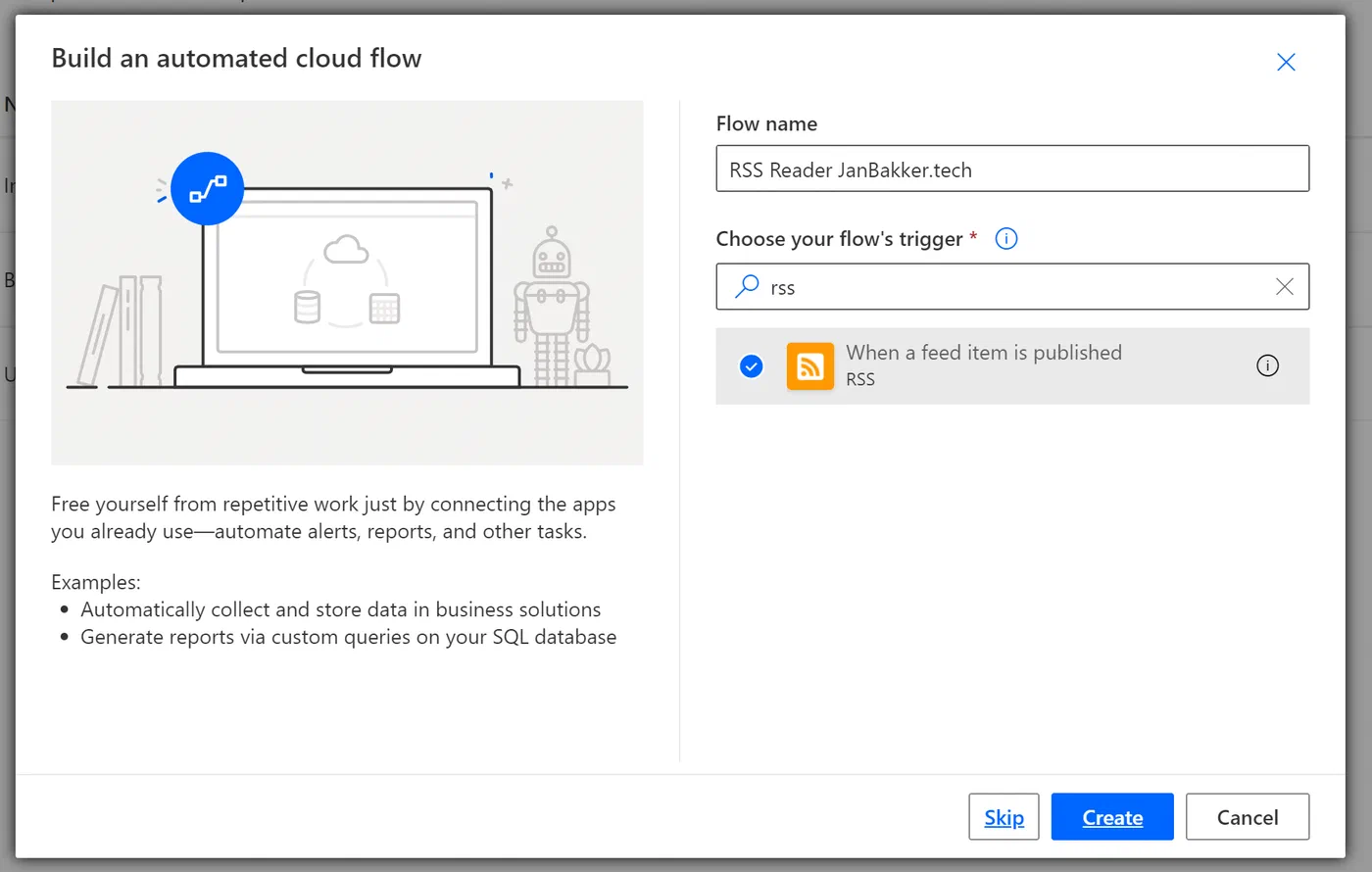The height and width of the screenshot is (872, 1372).
Task: Click the Skip button
Action: tap(1004, 817)
